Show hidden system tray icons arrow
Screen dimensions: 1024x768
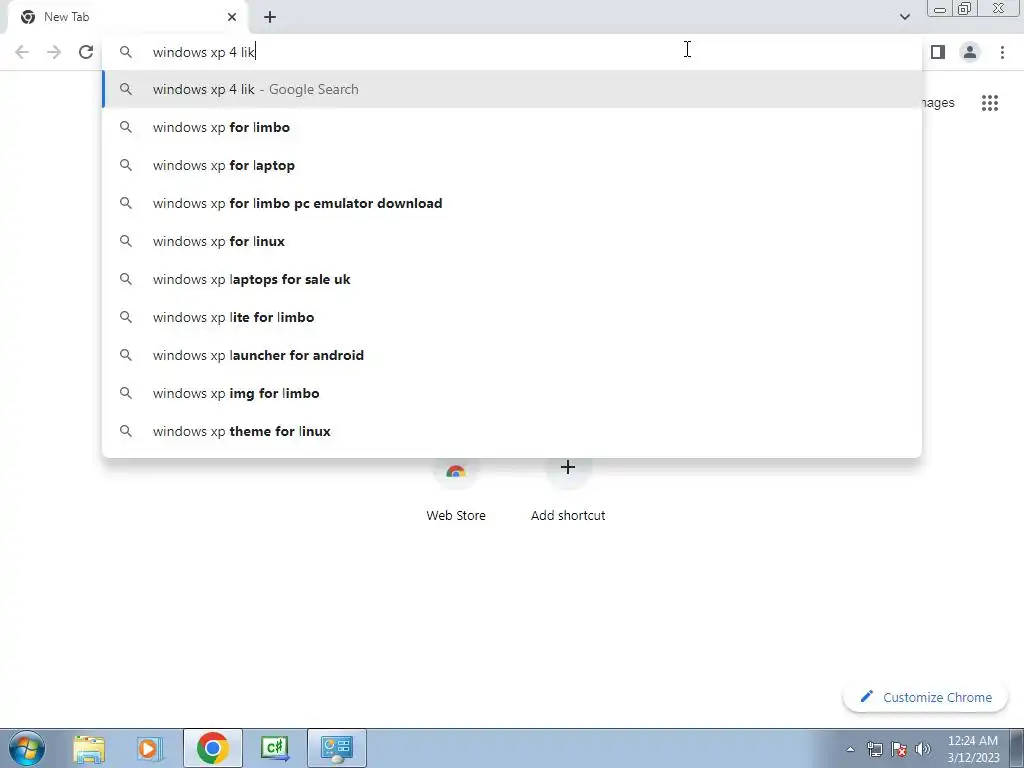coord(850,749)
